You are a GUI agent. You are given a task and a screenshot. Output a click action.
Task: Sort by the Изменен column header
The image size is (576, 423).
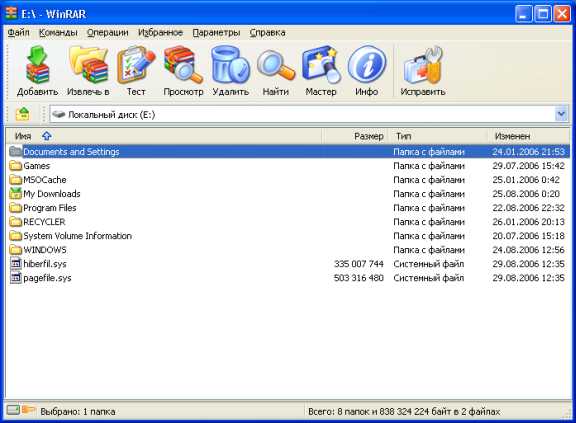coord(529,136)
